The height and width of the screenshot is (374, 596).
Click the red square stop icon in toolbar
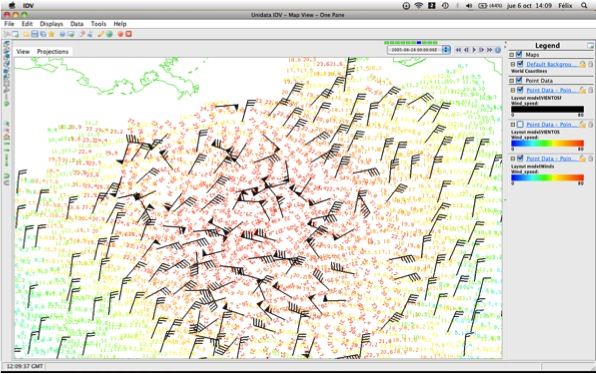coord(129,34)
